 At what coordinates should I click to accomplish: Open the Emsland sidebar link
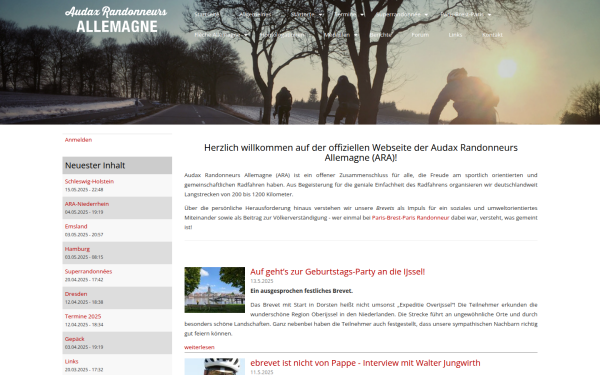coord(76,227)
